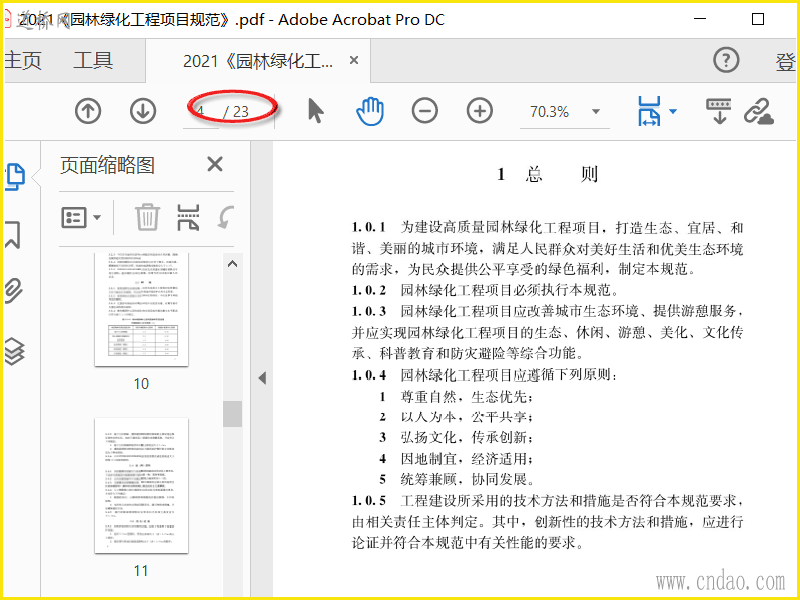This screenshot has width=800, height=600.
Task: Click the print pages thumbnail icon
Action: click(188, 217)
